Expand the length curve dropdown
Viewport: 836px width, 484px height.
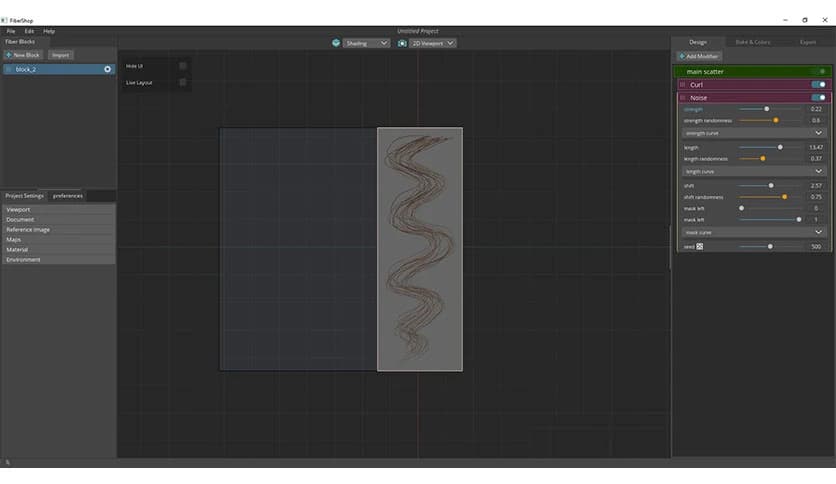pos(753,171)
